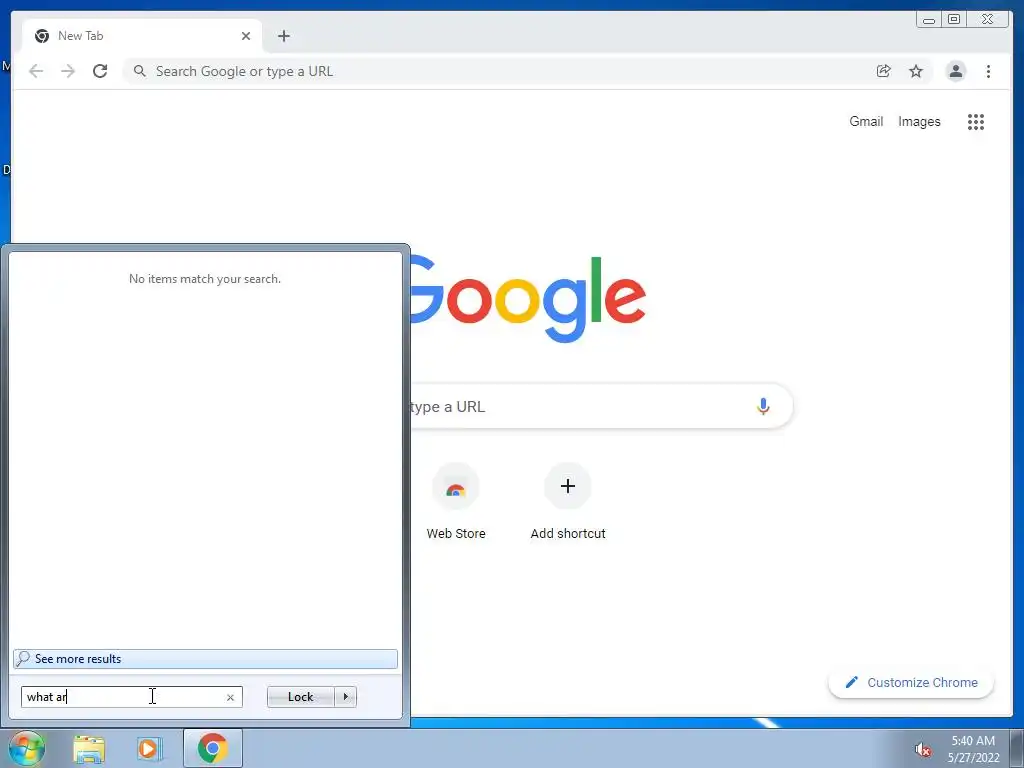This screenshot has width=1024, height=768.
Task: Click Customize Chrome button
Action: [x=911, y=682]
